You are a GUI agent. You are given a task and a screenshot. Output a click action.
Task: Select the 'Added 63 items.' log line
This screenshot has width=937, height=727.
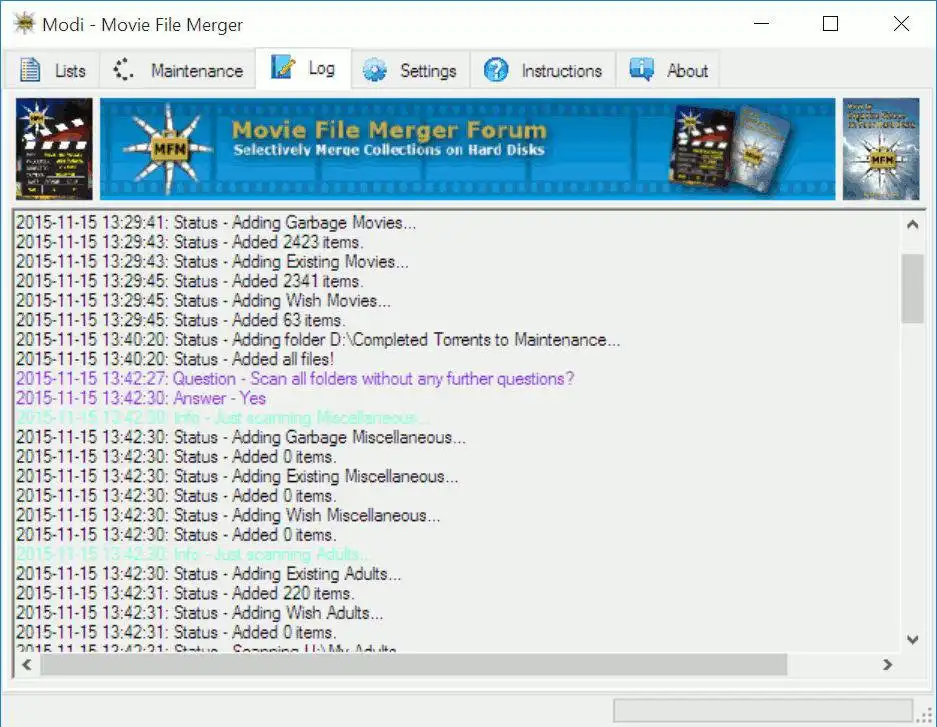180,320
